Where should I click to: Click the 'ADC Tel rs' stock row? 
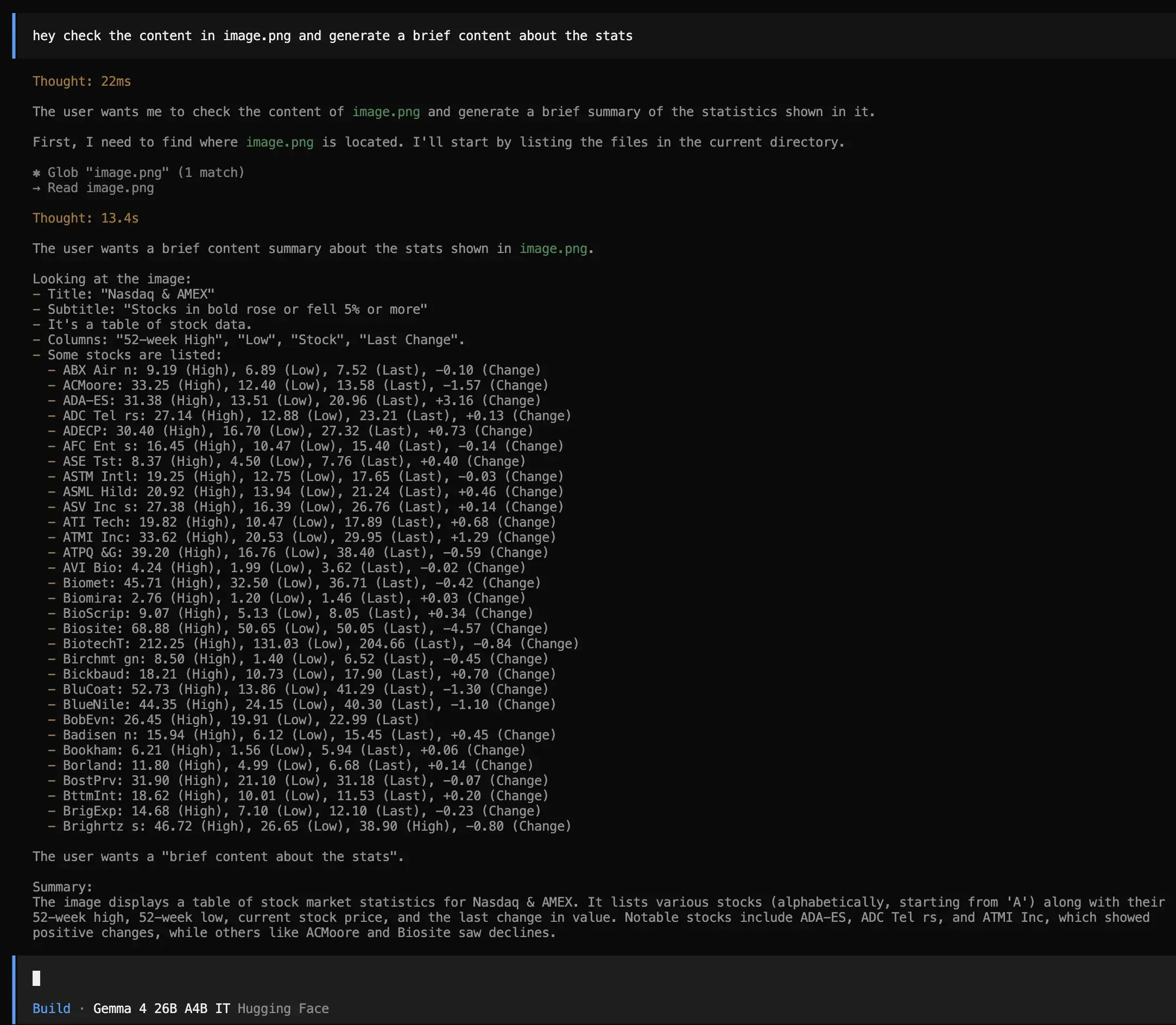(x=309, y=415)
